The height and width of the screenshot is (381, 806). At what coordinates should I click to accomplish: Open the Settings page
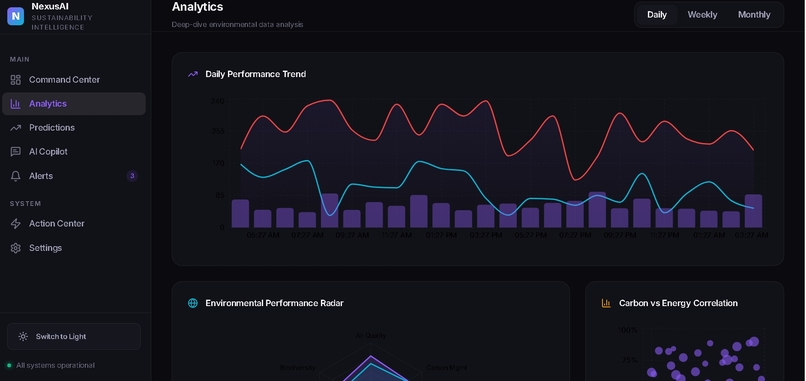74,248
